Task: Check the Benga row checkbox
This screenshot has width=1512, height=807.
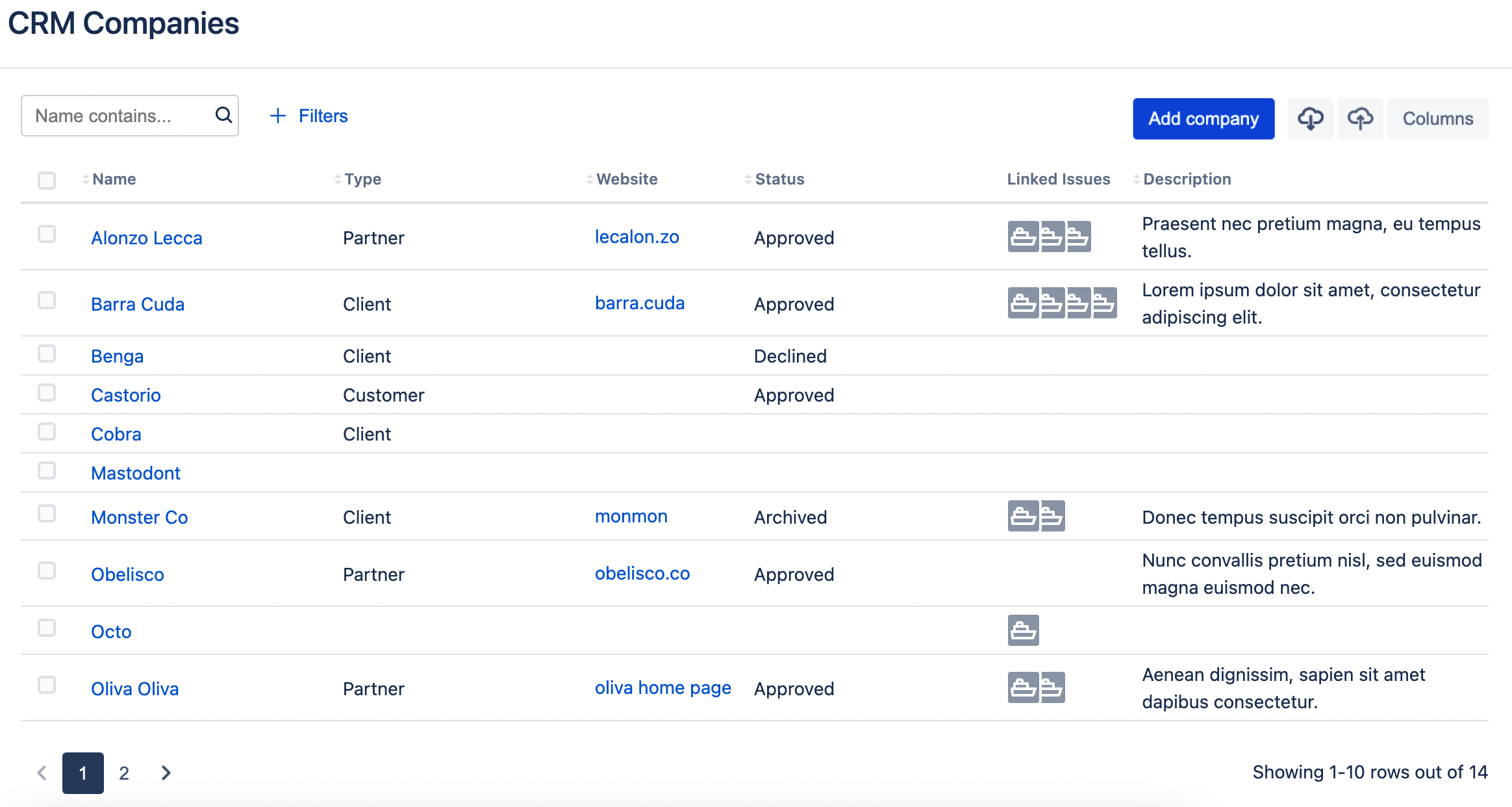Action: (x=47, y=354)
